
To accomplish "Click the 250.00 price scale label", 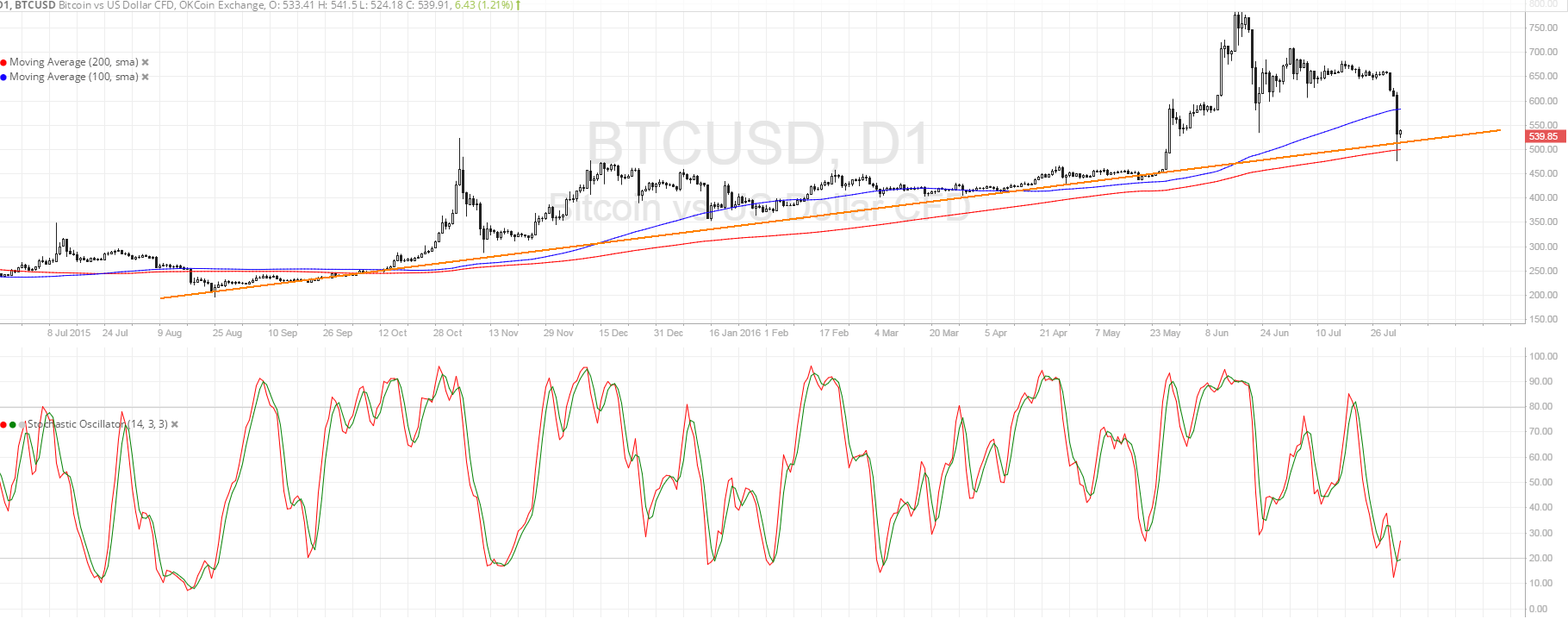I will (x=1543, y=271).
